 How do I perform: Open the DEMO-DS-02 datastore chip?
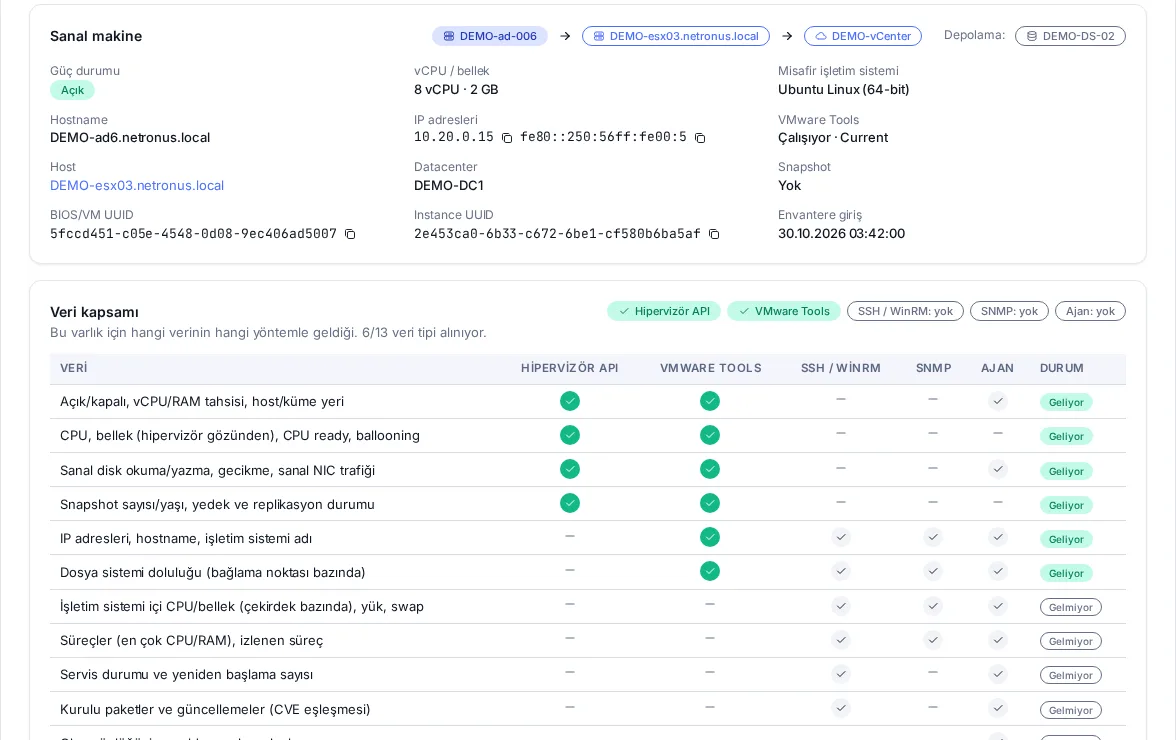(x=1070, y=36)
